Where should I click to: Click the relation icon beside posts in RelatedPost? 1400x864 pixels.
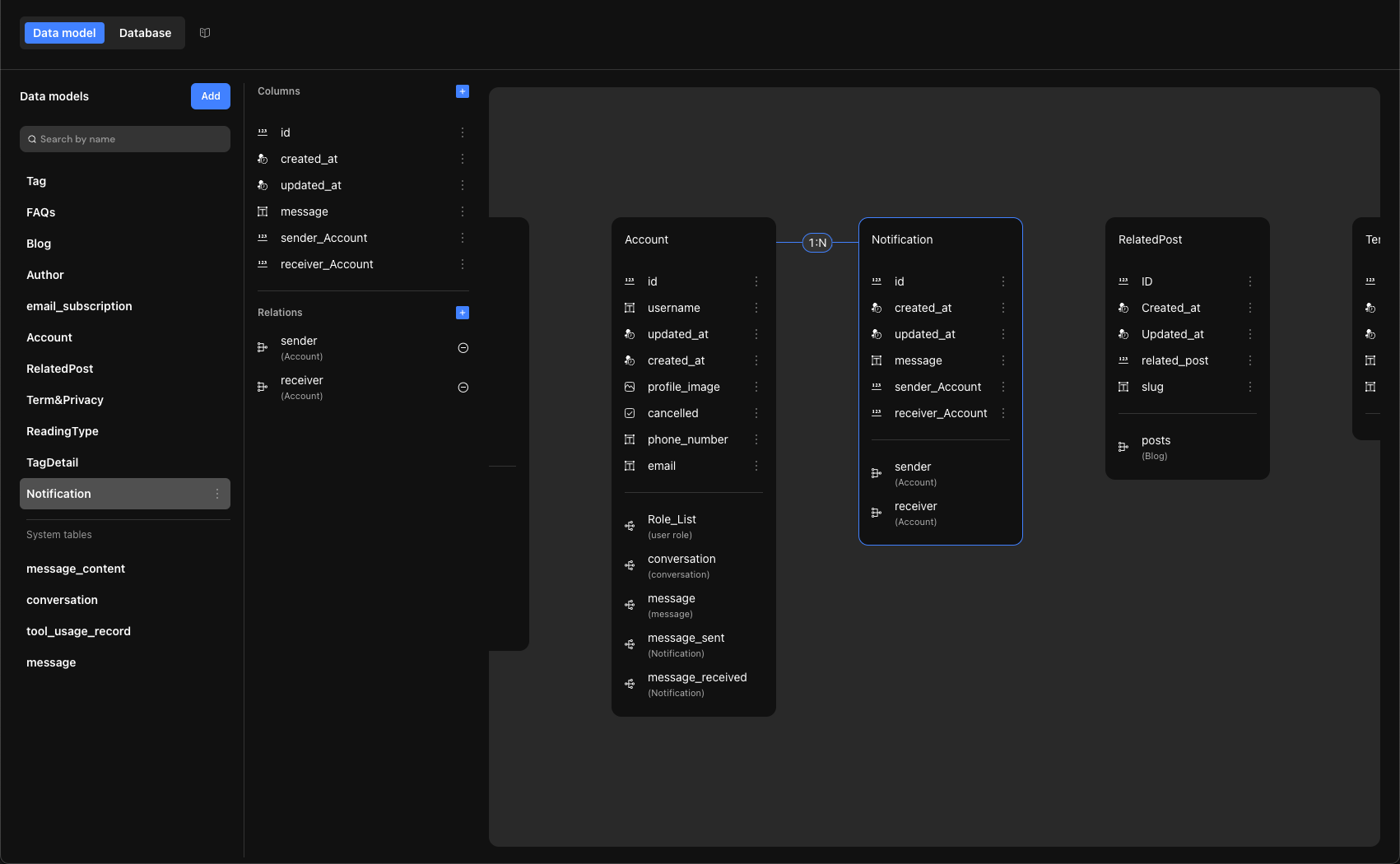point(1123,447)
